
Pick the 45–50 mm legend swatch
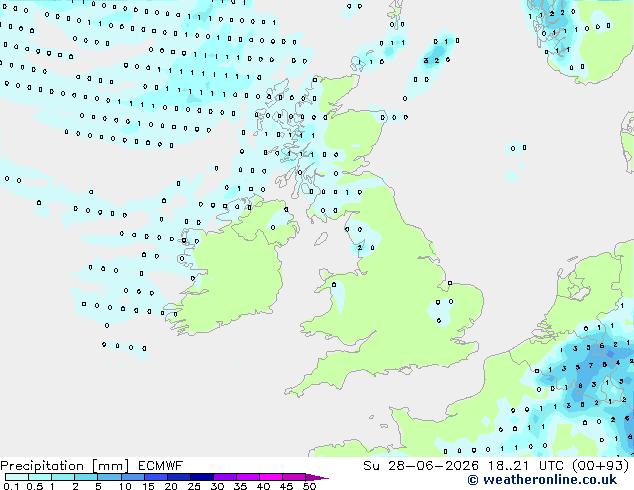[294, 477]
